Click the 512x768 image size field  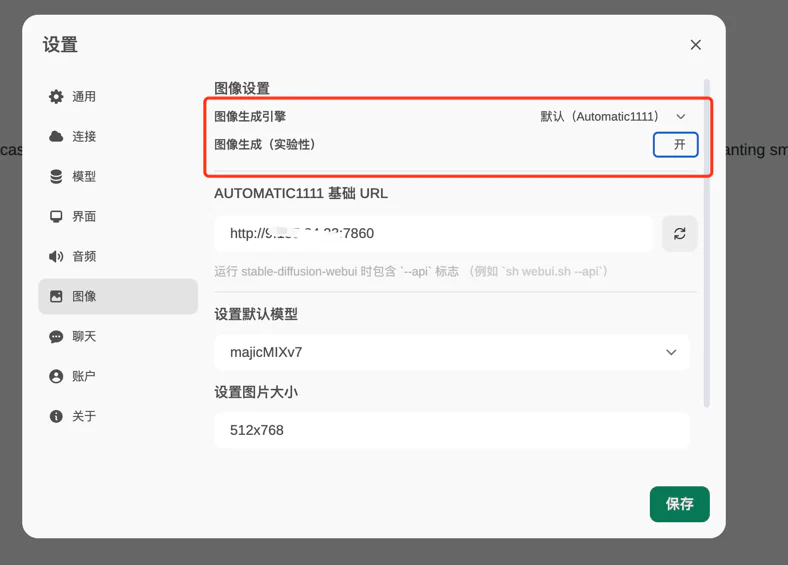coord(451,431)
